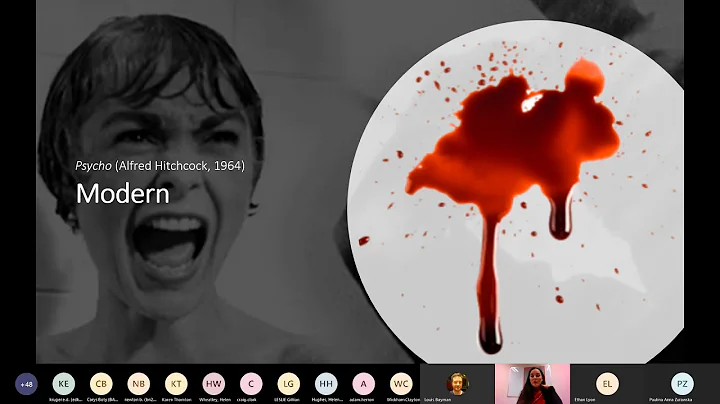Open the +48 more participants bubble

point(26,384)
